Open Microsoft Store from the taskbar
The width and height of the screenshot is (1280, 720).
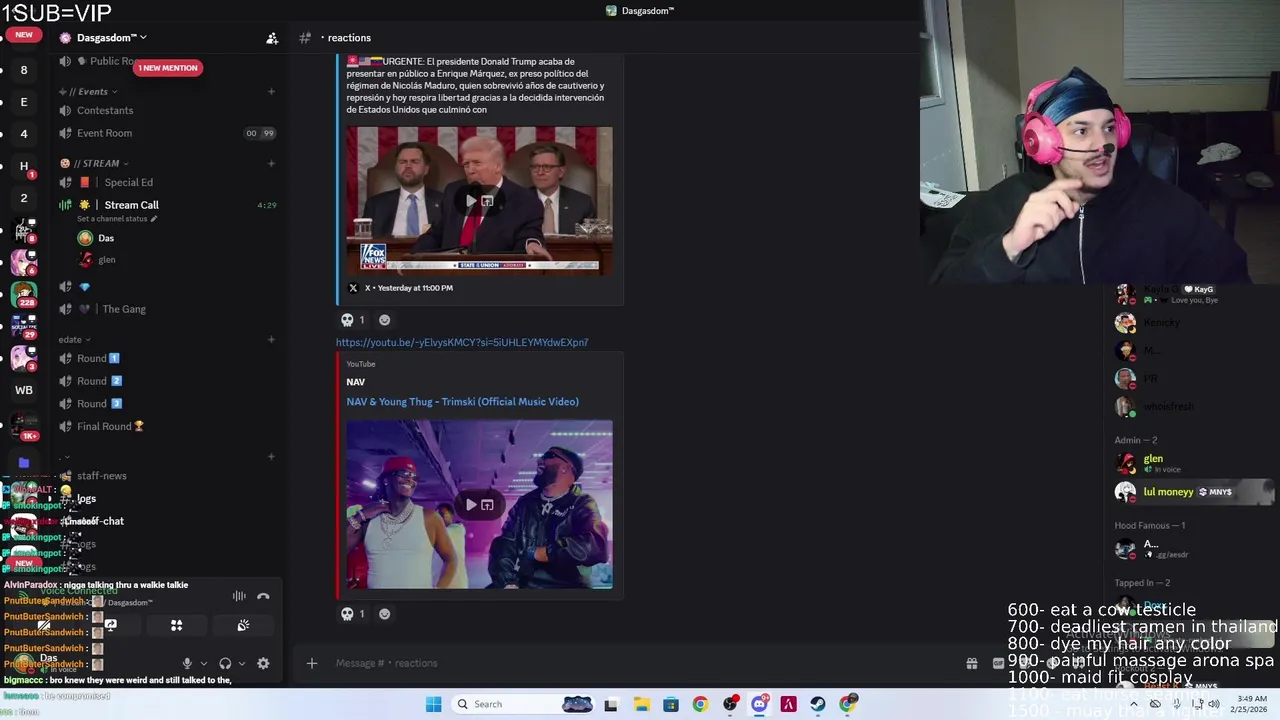click(670, 704)
